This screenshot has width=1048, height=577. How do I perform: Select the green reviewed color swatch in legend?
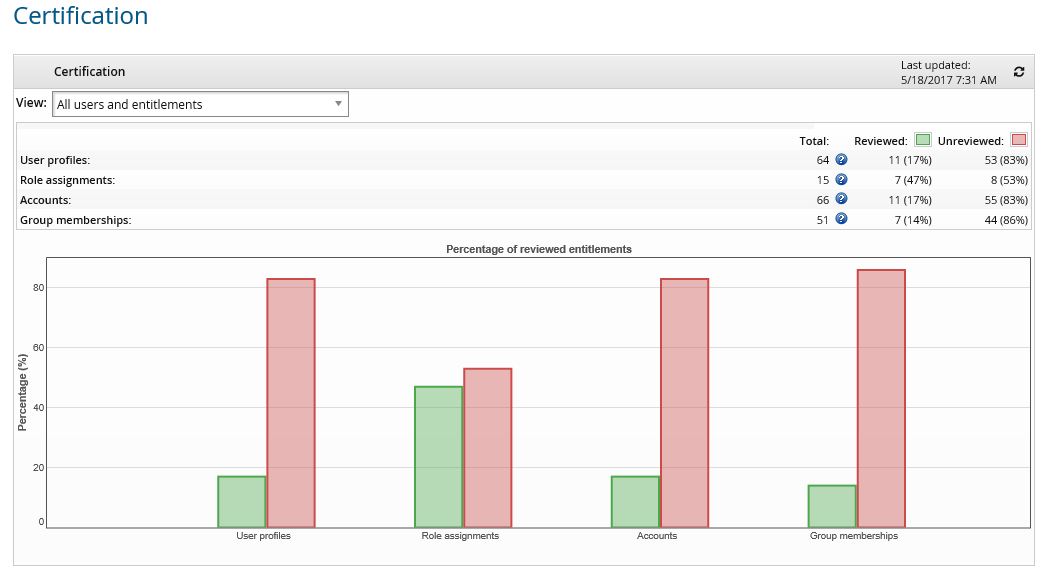(x=922, y=140)
